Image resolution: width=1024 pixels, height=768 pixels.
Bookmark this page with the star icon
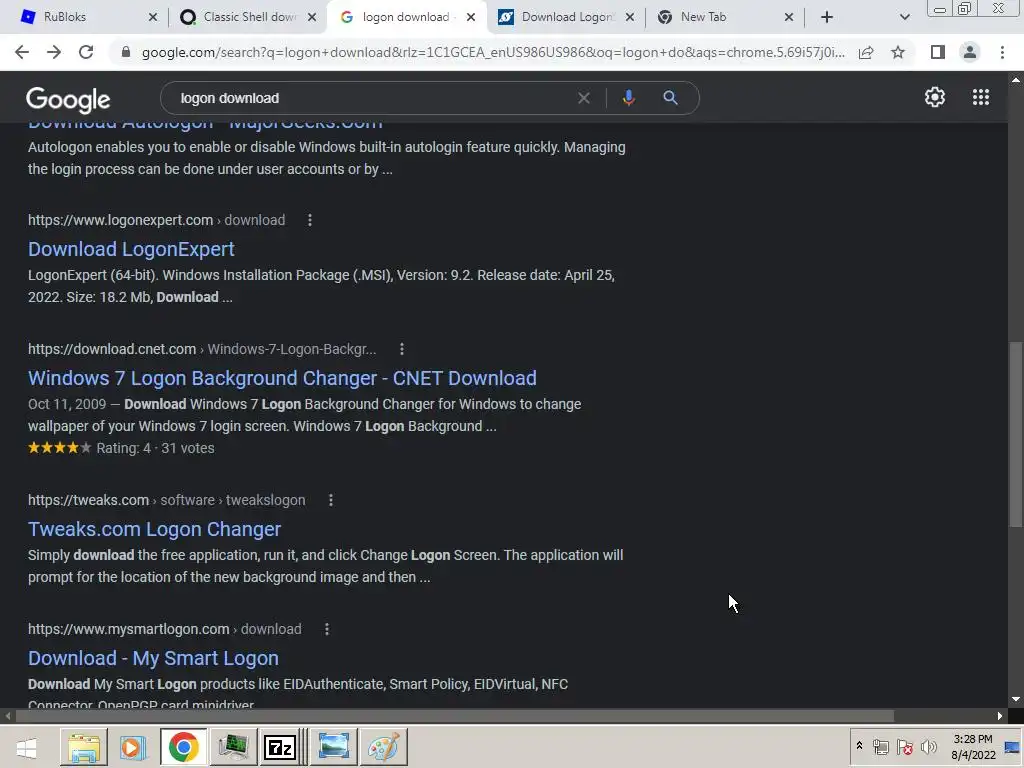coord(898,52)
